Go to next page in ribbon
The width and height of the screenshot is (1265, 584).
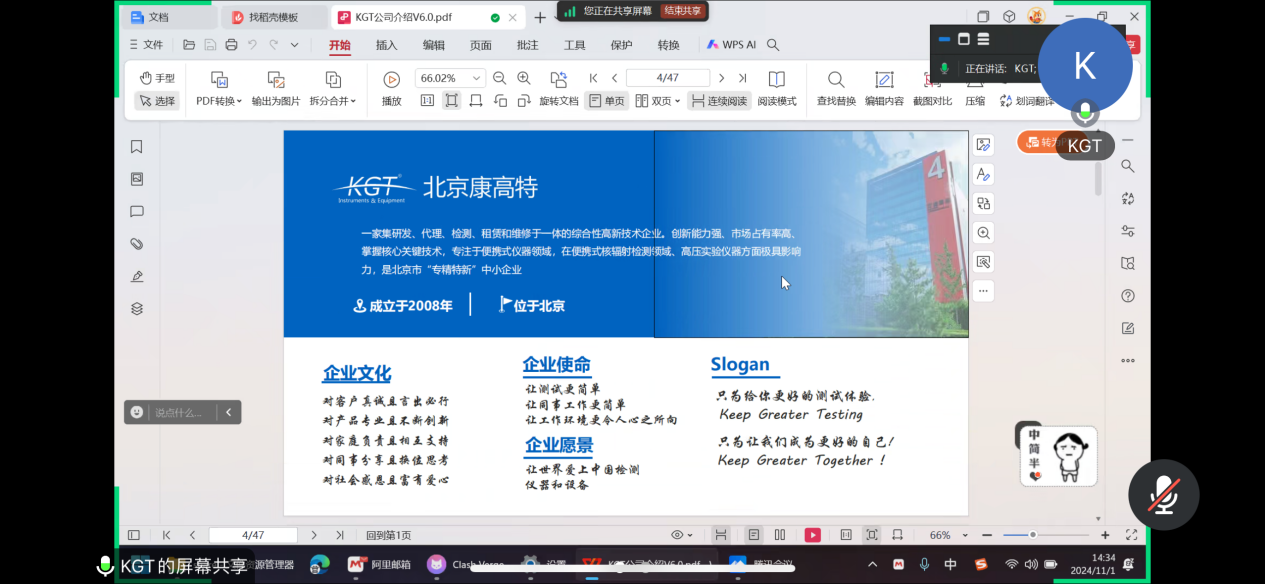coord(723,78)
